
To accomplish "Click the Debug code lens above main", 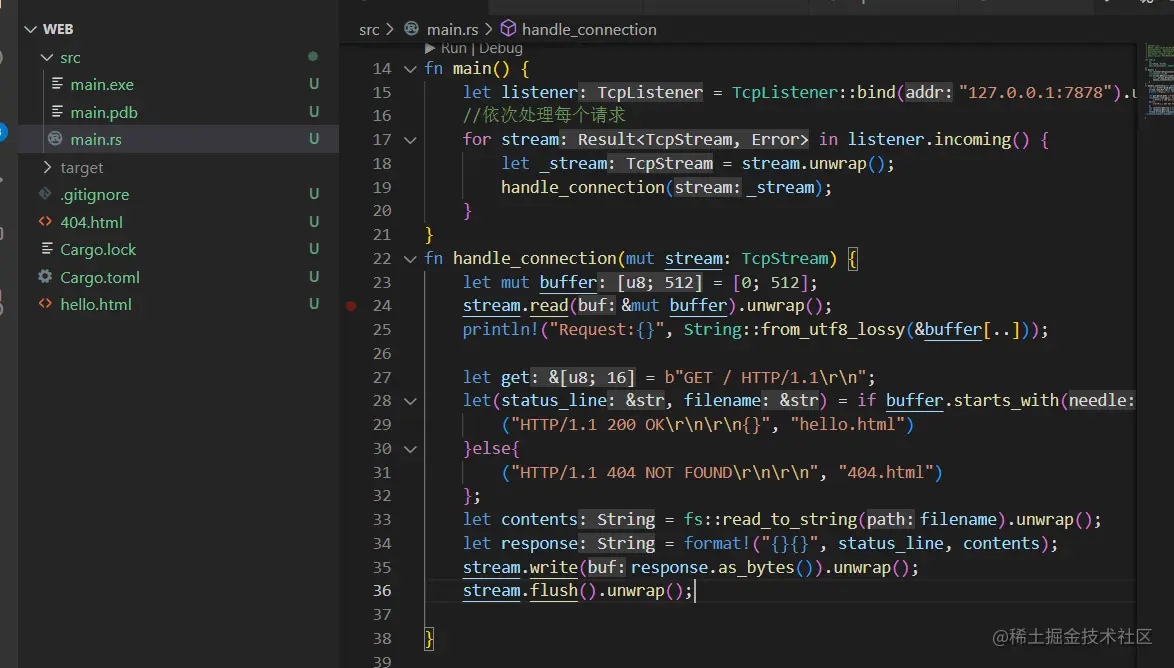I will pos(501,48).
